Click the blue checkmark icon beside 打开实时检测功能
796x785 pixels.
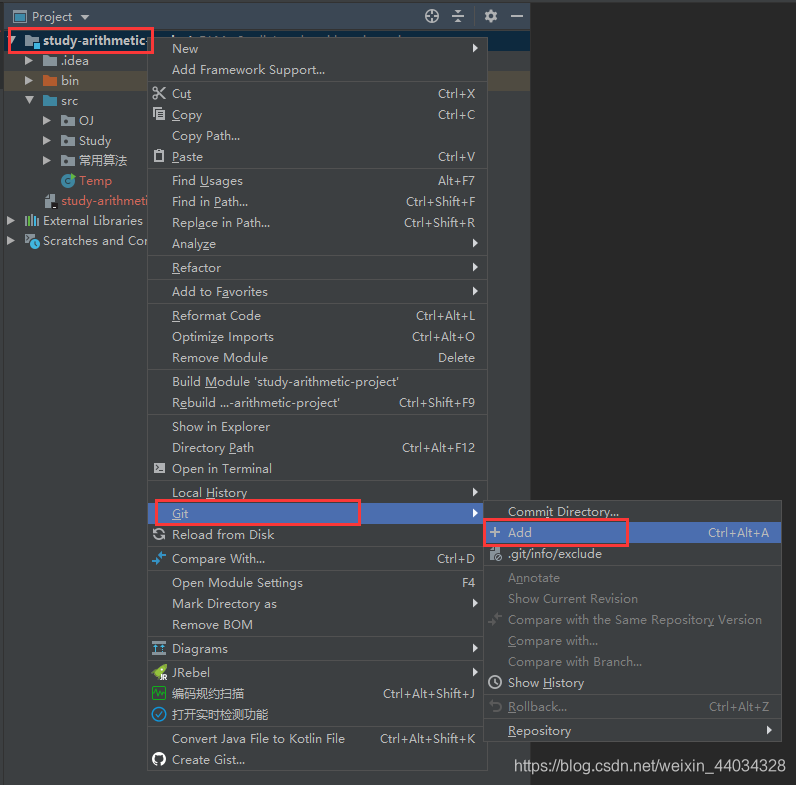(159, 714)
